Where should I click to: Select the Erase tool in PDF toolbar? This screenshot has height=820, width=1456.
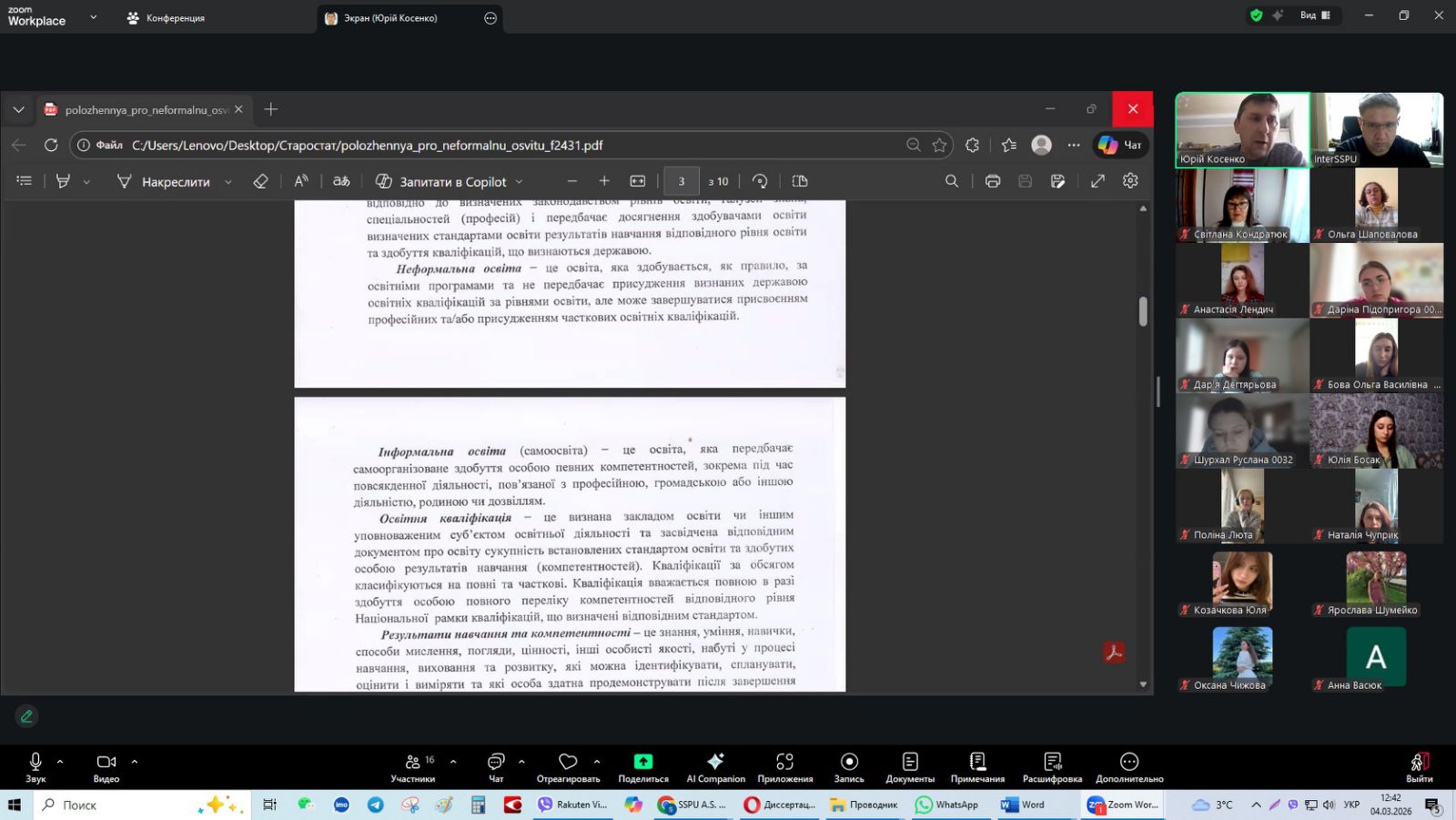click(260, 181)
